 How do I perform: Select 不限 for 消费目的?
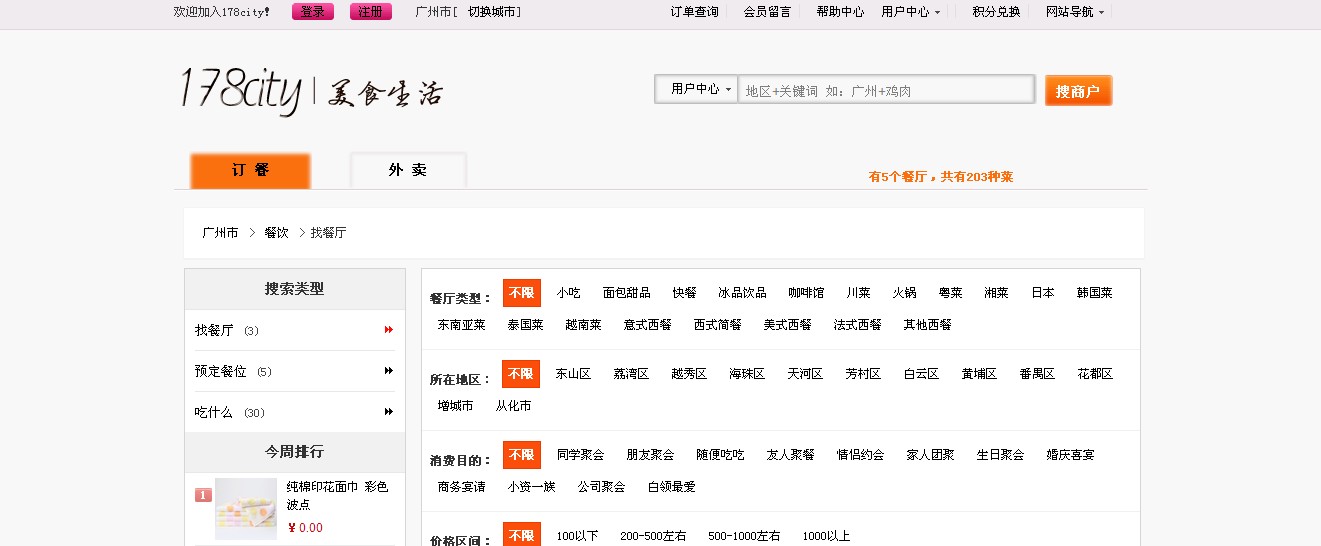[x=521, y=455]
